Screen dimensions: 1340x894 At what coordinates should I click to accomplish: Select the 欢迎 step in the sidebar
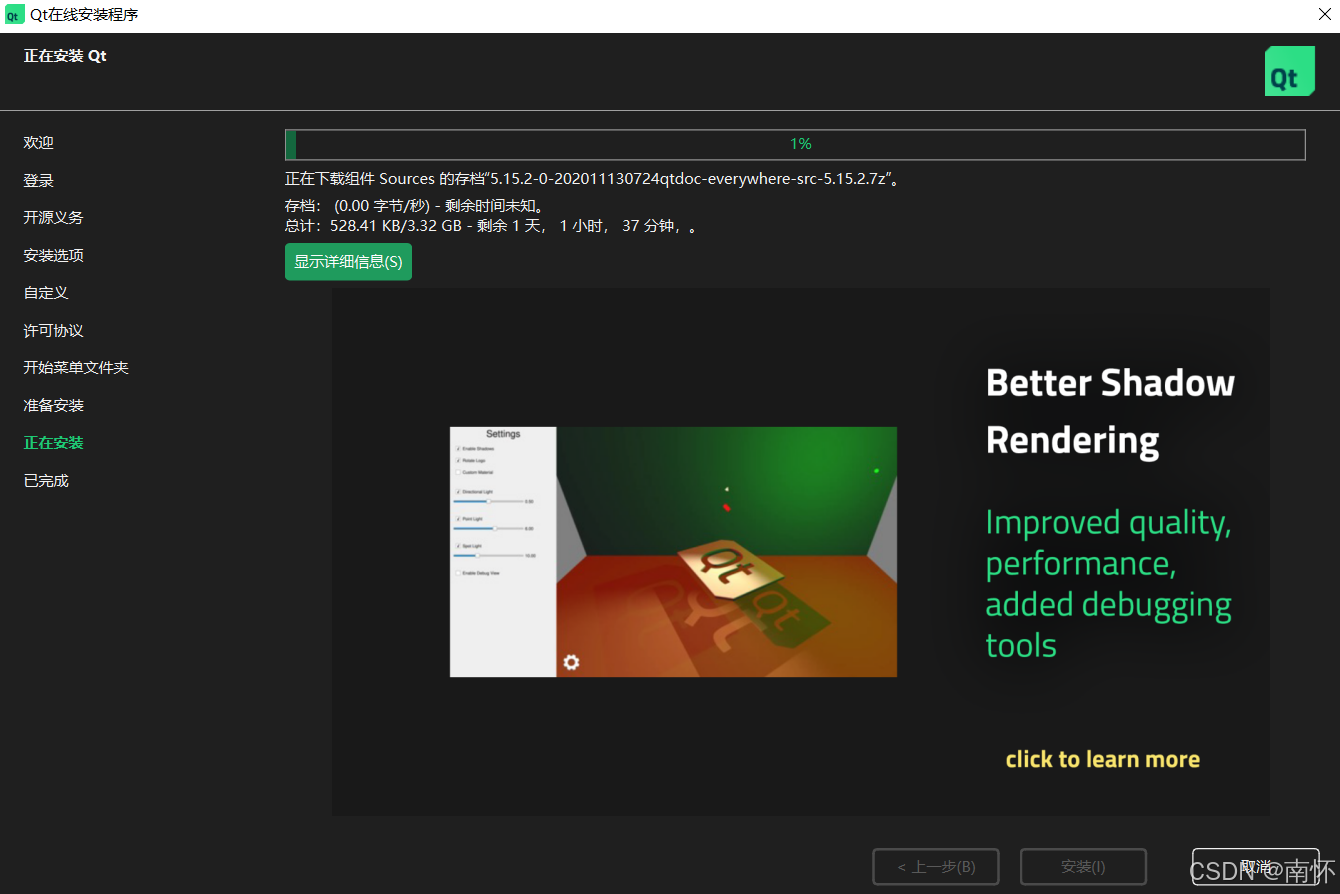coord(39,143)
